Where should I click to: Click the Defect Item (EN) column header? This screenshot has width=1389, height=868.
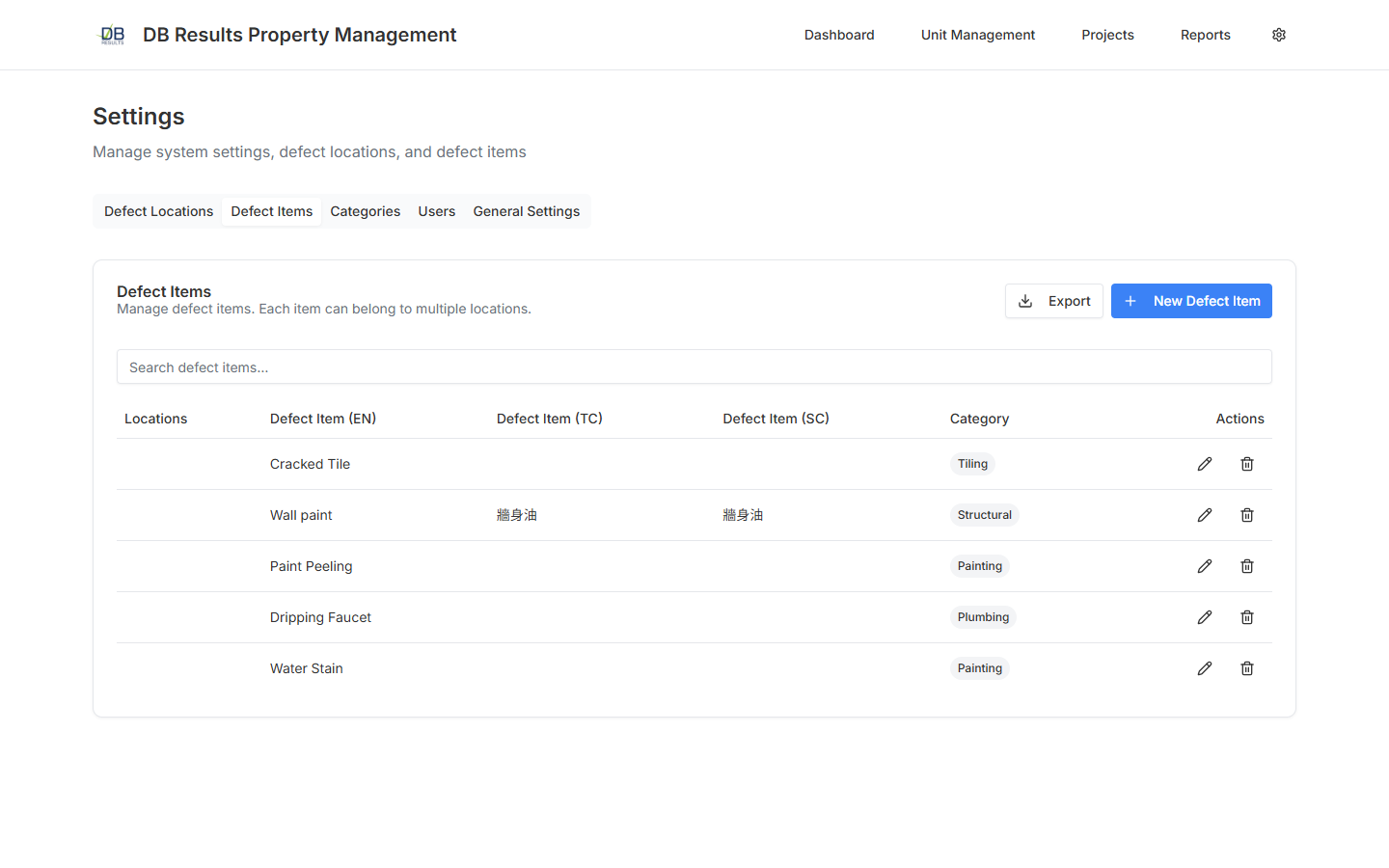pyautogui.click(x=323, y=419)
